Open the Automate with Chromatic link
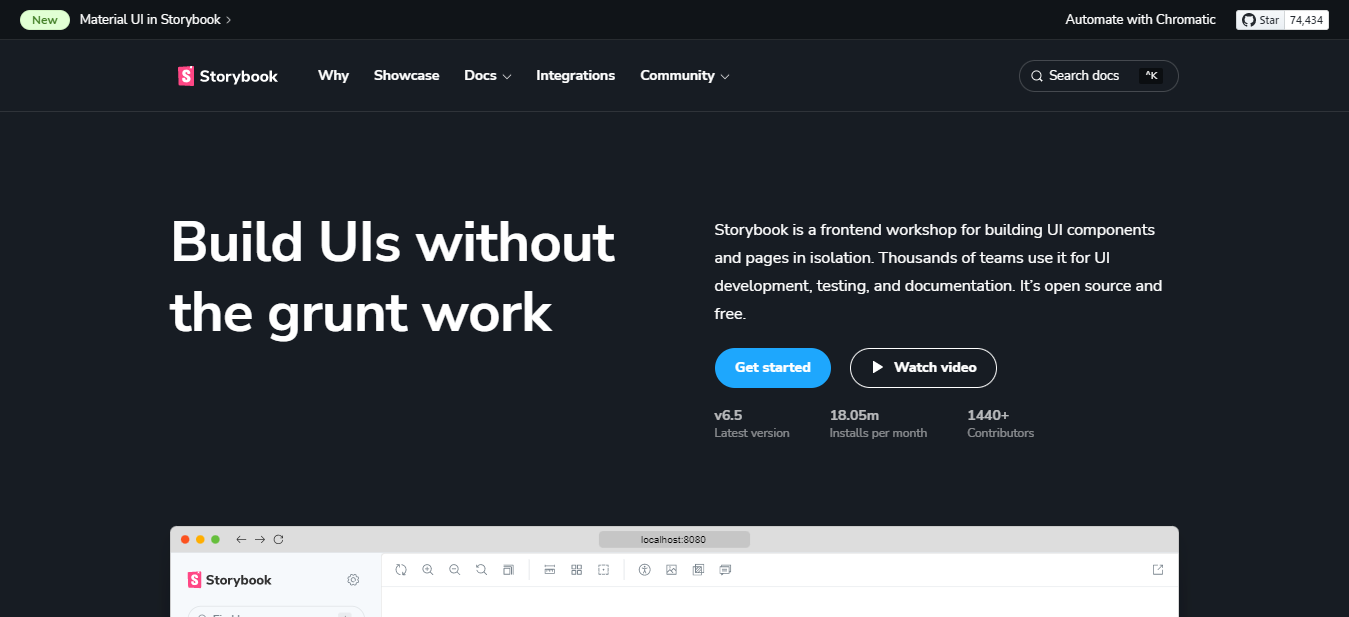The height and width of the screenshot is (617, 1349). tap(1140, 20)
